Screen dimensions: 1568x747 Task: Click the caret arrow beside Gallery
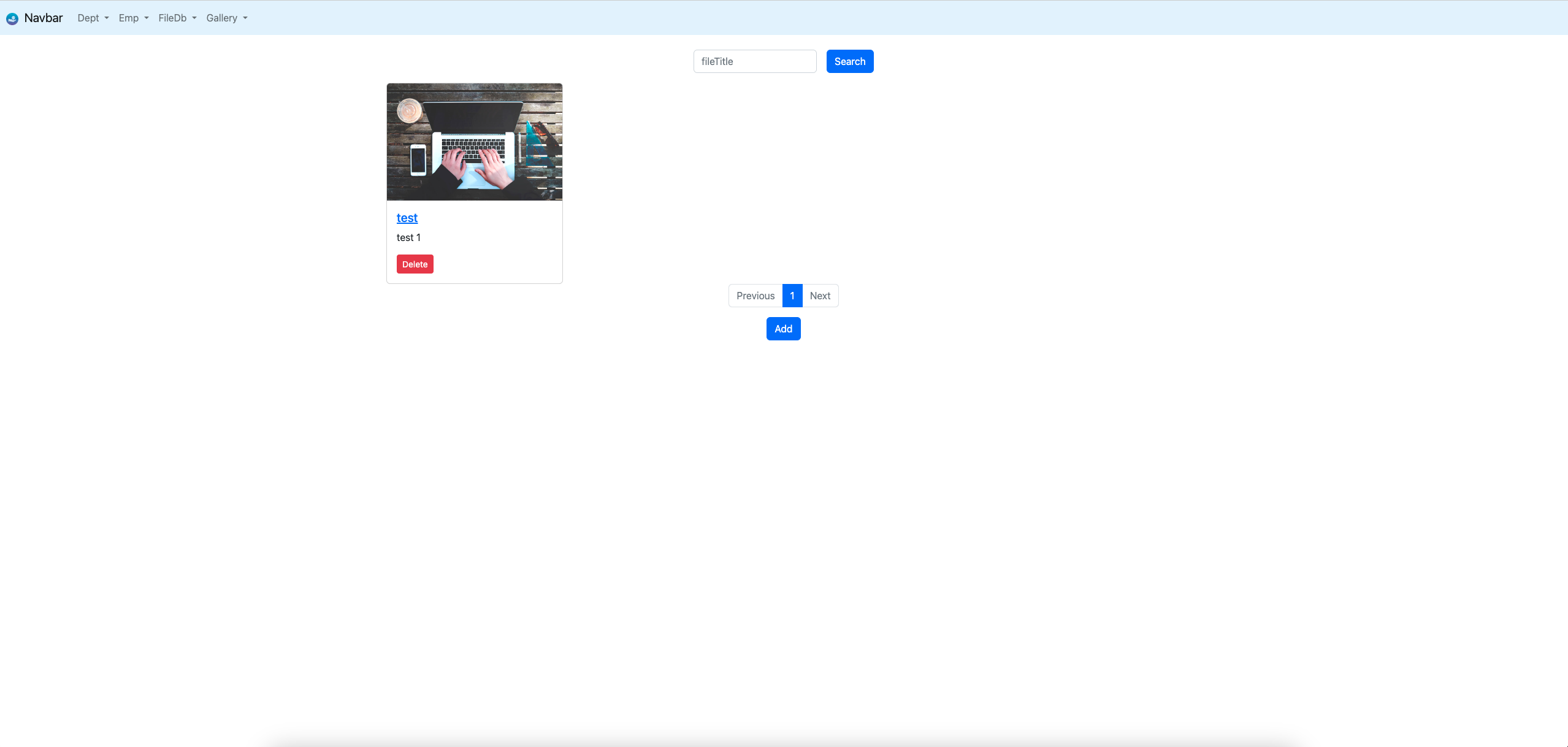tap(245, 18)
